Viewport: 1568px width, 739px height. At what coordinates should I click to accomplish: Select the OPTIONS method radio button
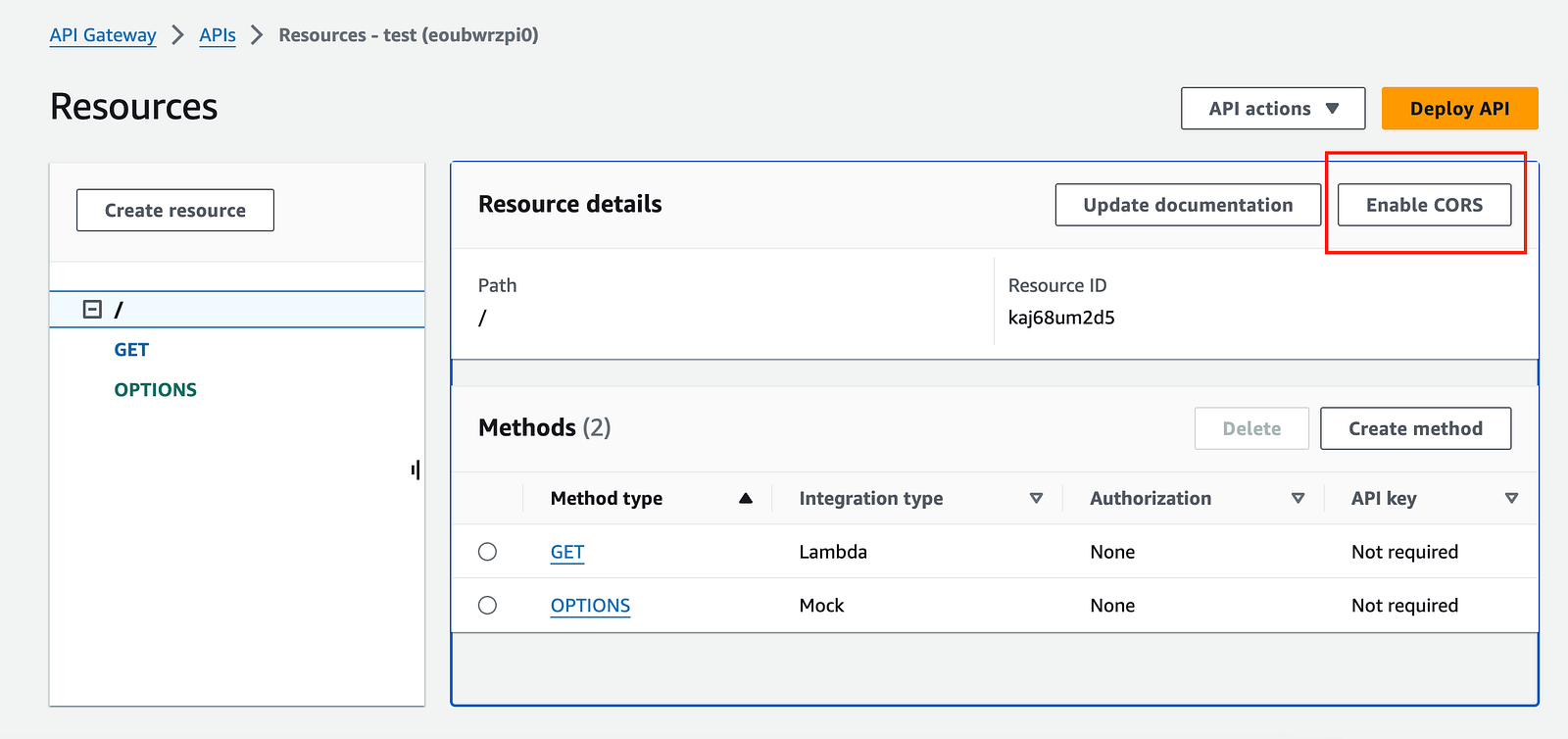tap(487, 606)
